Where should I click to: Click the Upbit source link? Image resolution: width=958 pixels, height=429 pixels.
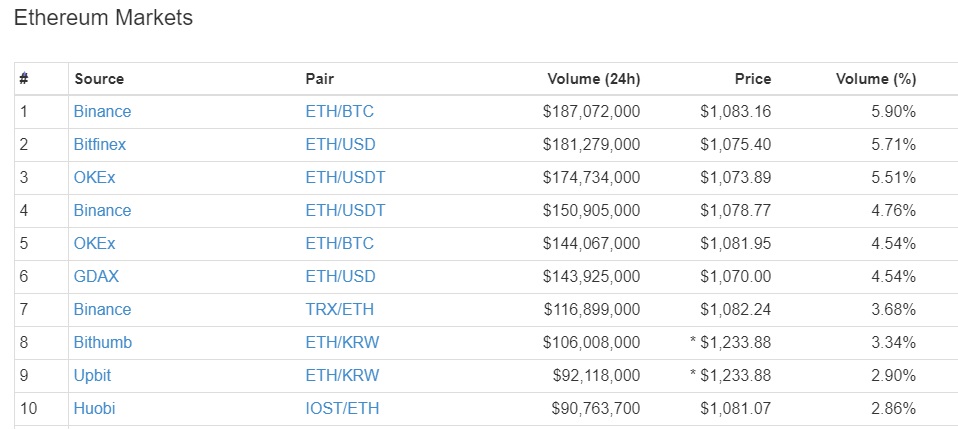[92, 376]
